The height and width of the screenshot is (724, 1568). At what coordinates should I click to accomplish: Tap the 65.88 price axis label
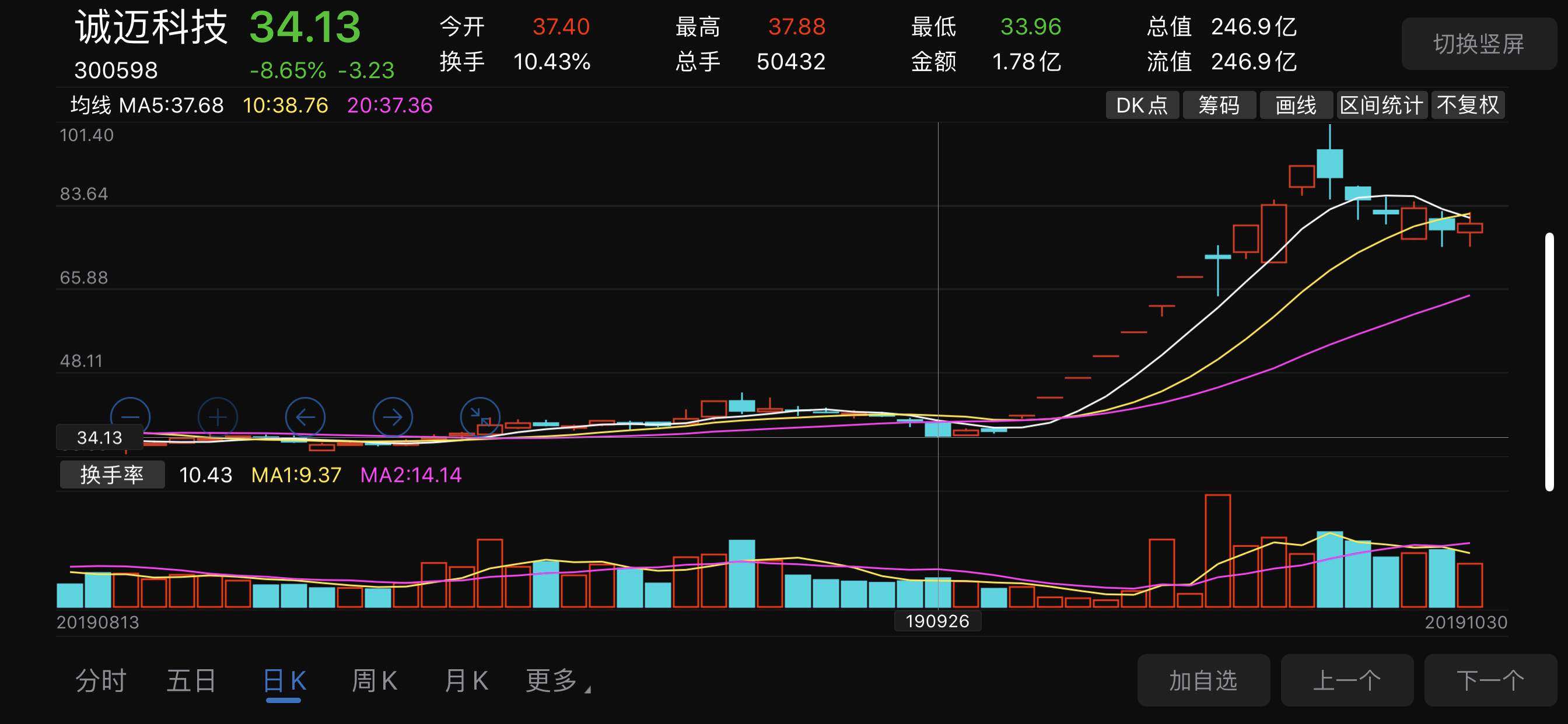pos(84,277)
